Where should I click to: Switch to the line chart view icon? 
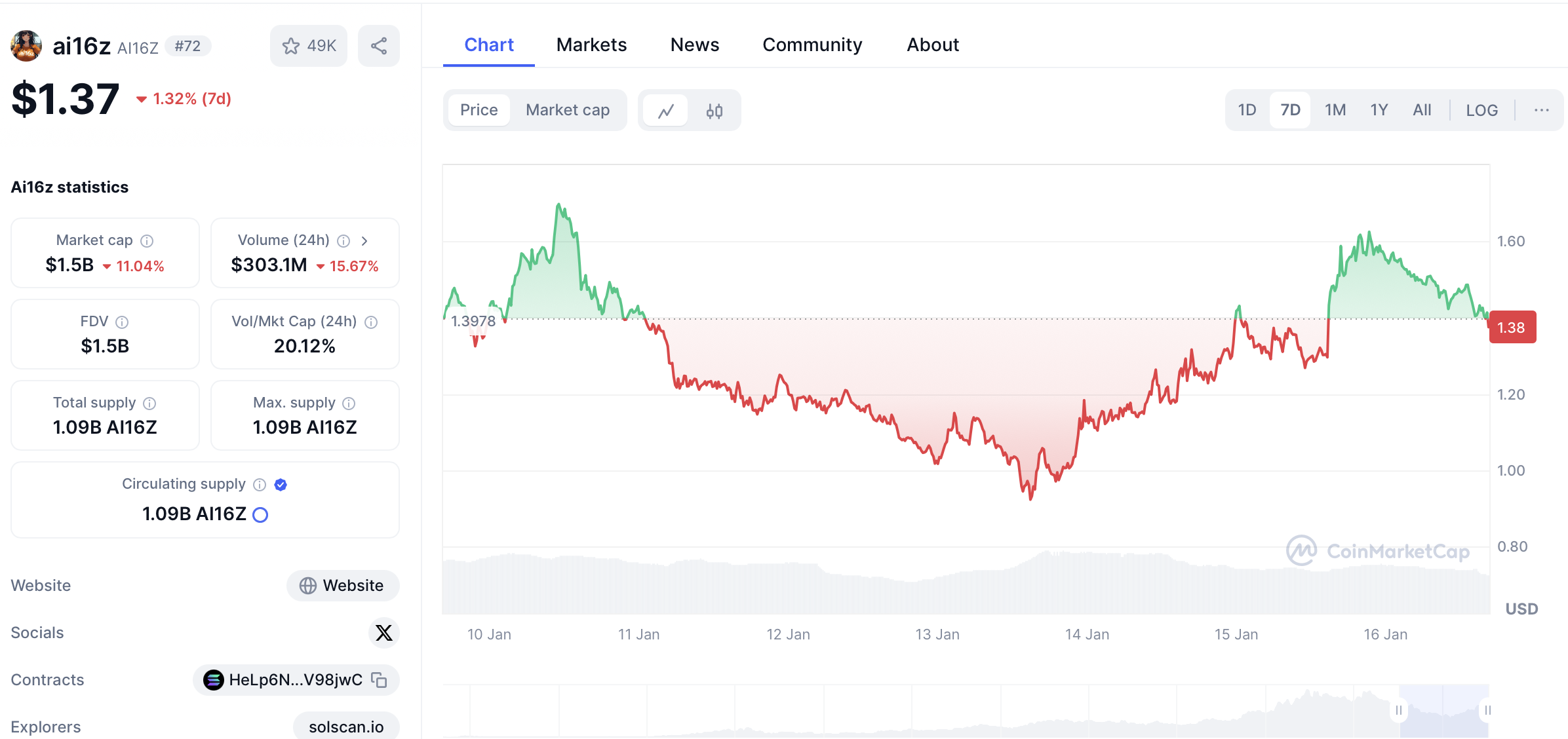[x=666, y=111]
